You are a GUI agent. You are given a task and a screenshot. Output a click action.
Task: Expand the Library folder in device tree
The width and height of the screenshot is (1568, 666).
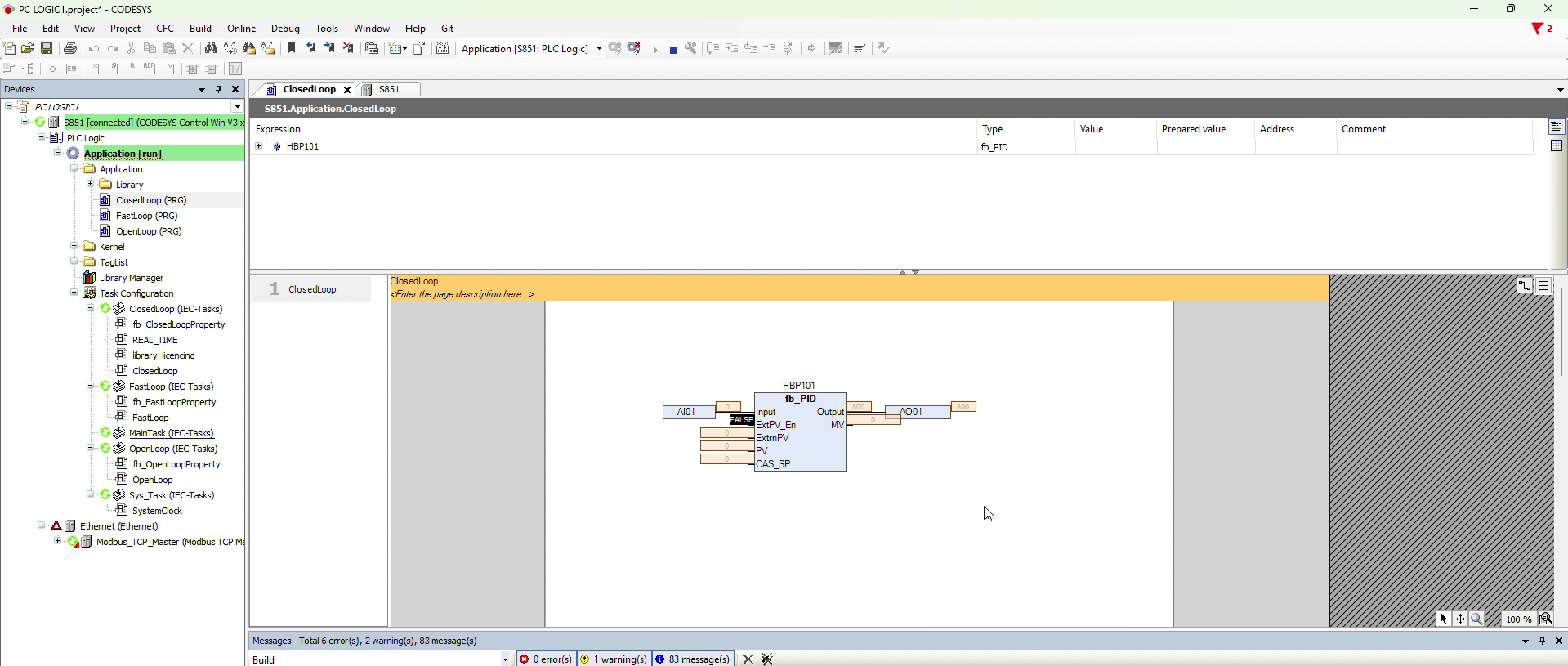90,184
